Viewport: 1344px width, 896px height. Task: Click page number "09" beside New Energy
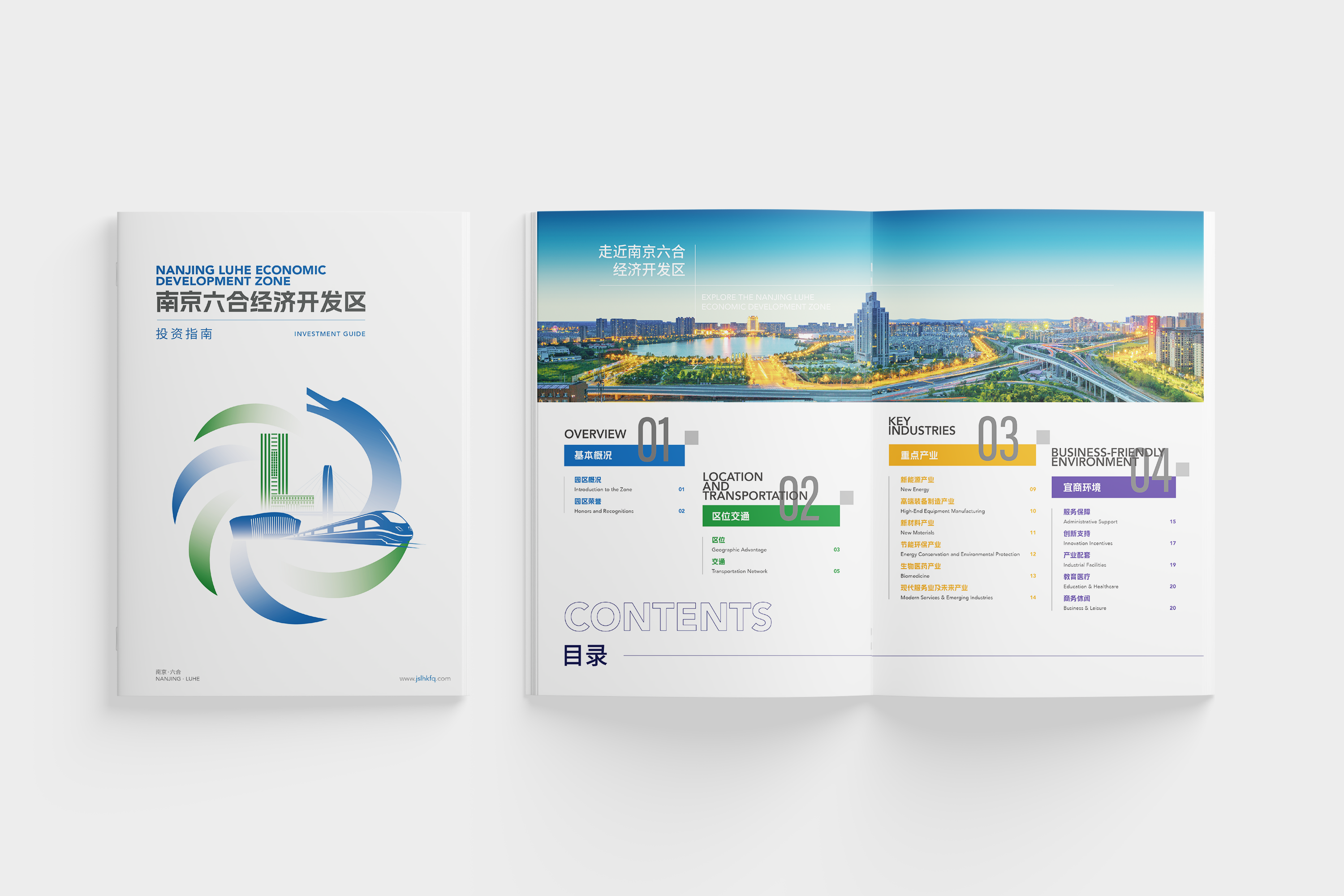(1033, 489)
